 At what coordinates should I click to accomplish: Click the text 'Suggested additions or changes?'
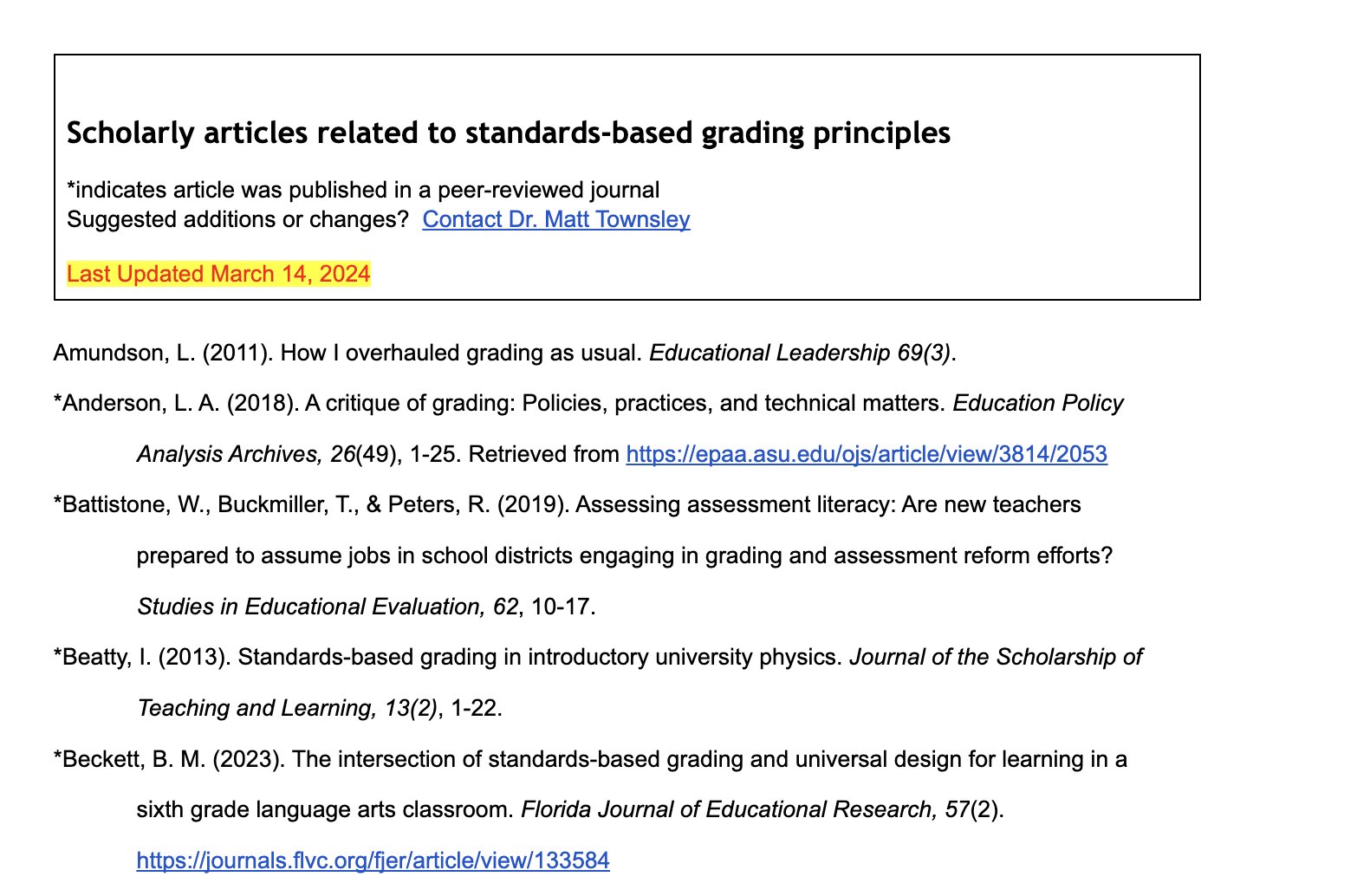click(x=237, y=219)
